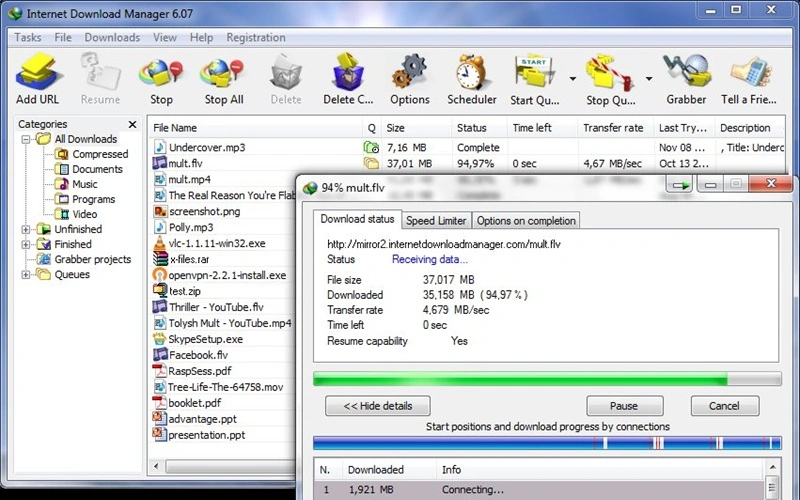The image size is (800, 500).
Task: Click the blue connections progress bar
Action: pyautogui.click(x=547, y=443)
